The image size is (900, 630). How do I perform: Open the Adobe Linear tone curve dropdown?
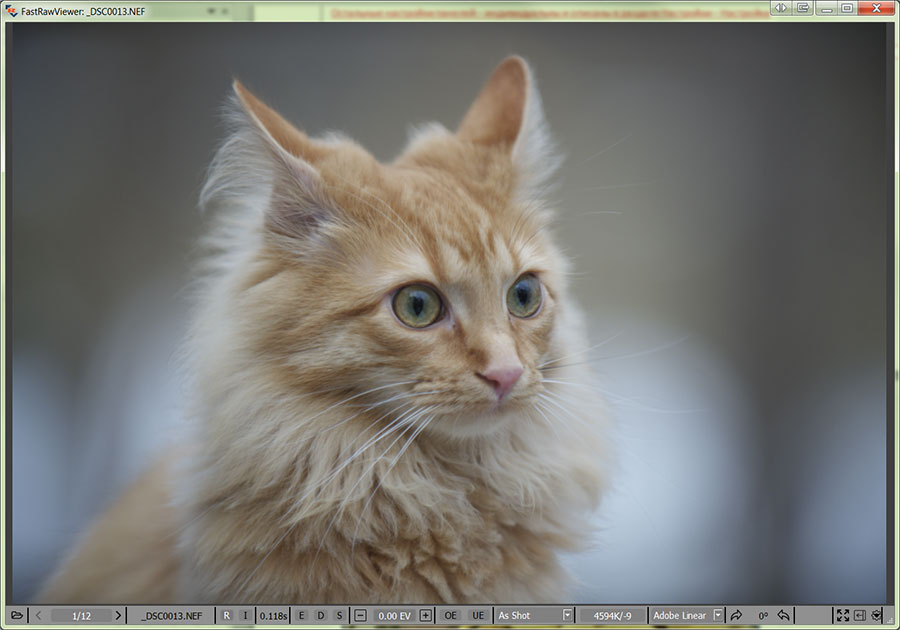pyautogui.click(x=717, y=615)
